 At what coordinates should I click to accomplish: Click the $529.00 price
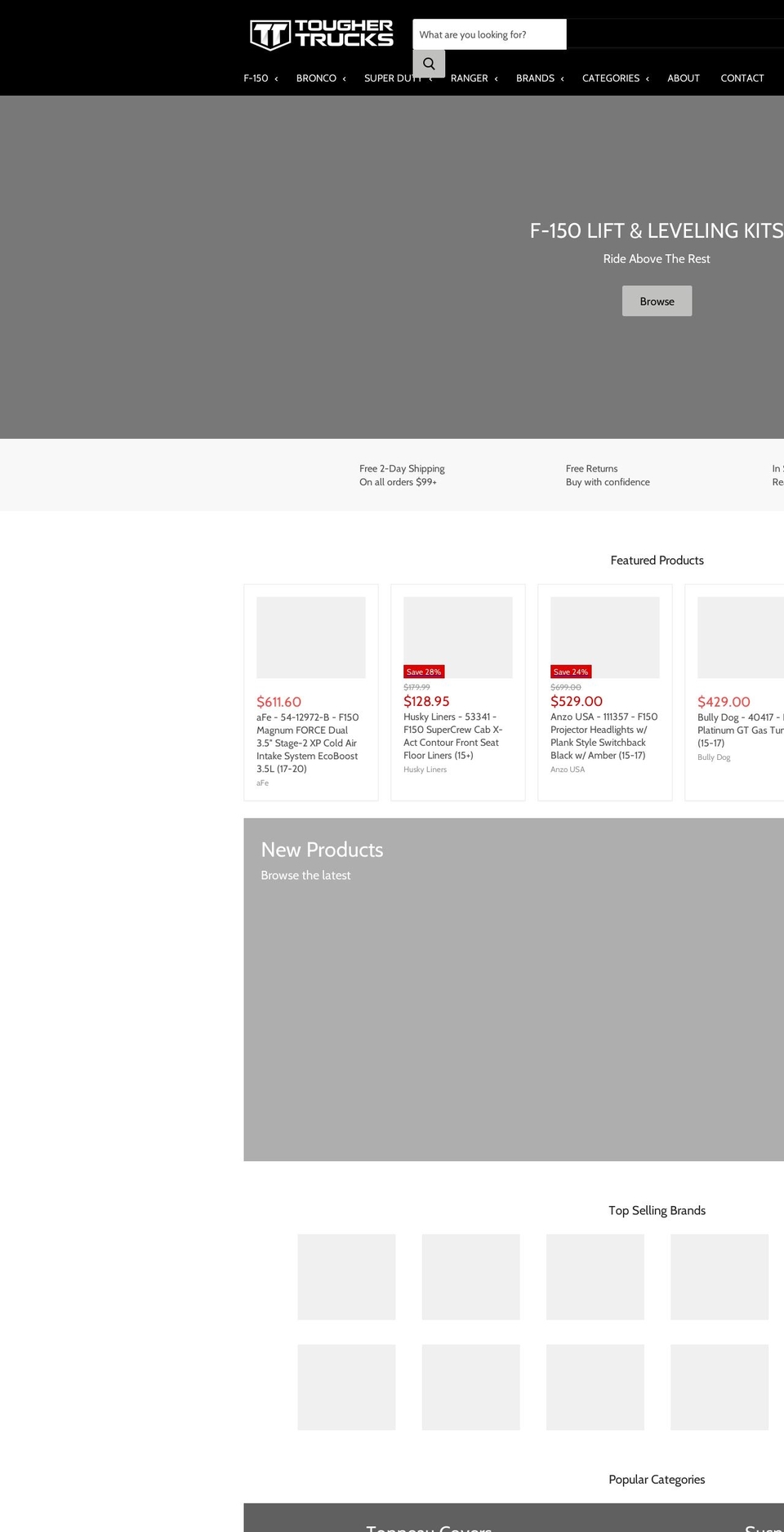tap(577, 701)
